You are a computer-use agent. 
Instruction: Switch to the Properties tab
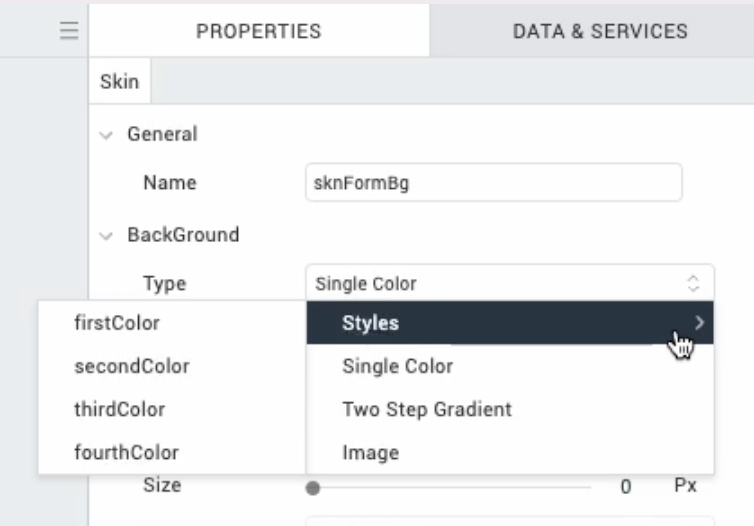(x=258, y=31)
